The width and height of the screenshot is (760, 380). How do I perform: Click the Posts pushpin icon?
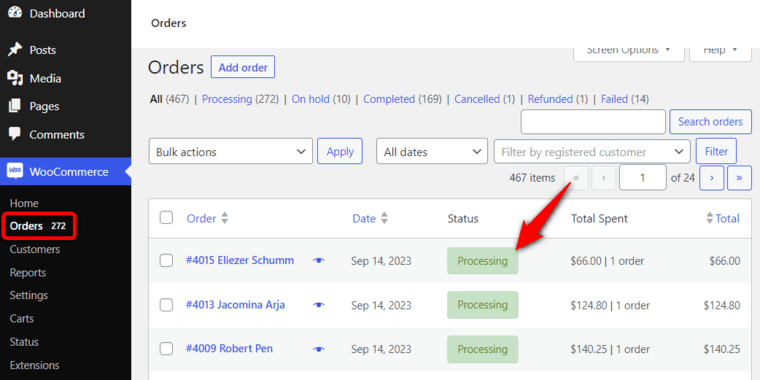pos(15,50)
